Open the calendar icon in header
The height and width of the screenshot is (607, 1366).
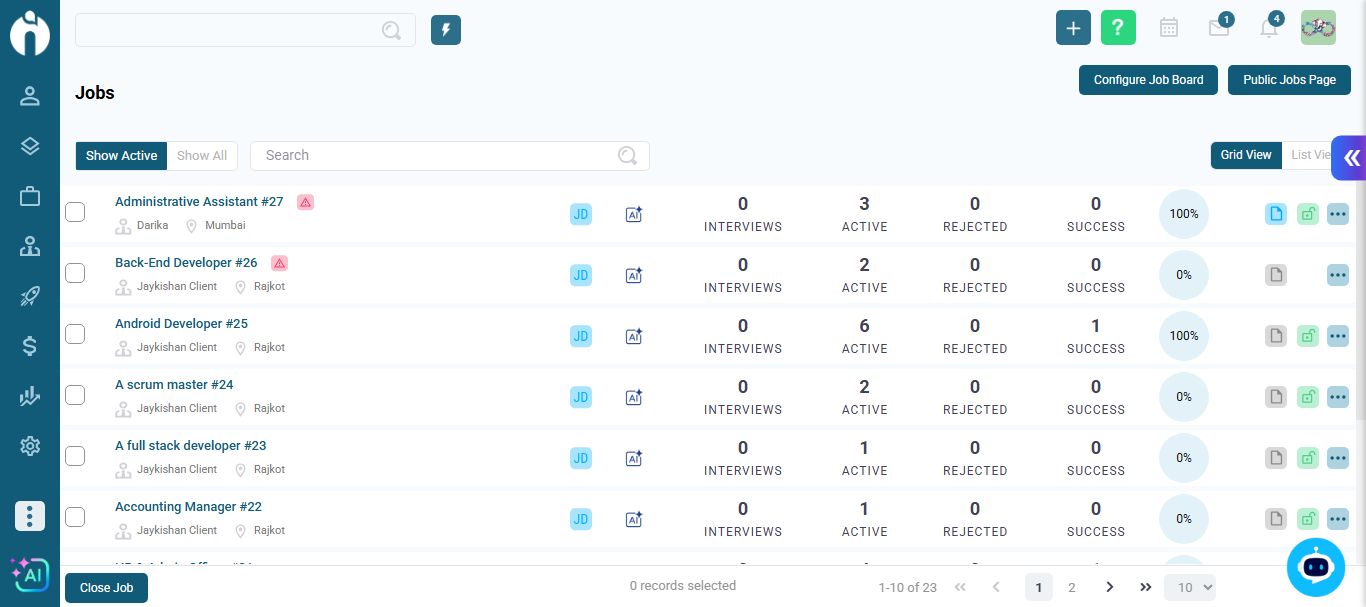pyautogui.click(x=1168, y=28)
